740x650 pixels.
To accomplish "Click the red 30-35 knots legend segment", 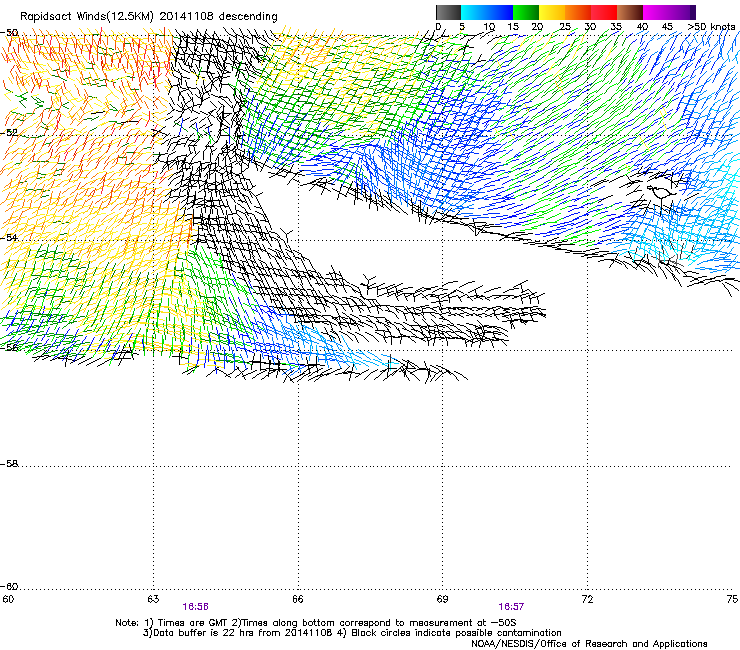I will pos(604,12).
